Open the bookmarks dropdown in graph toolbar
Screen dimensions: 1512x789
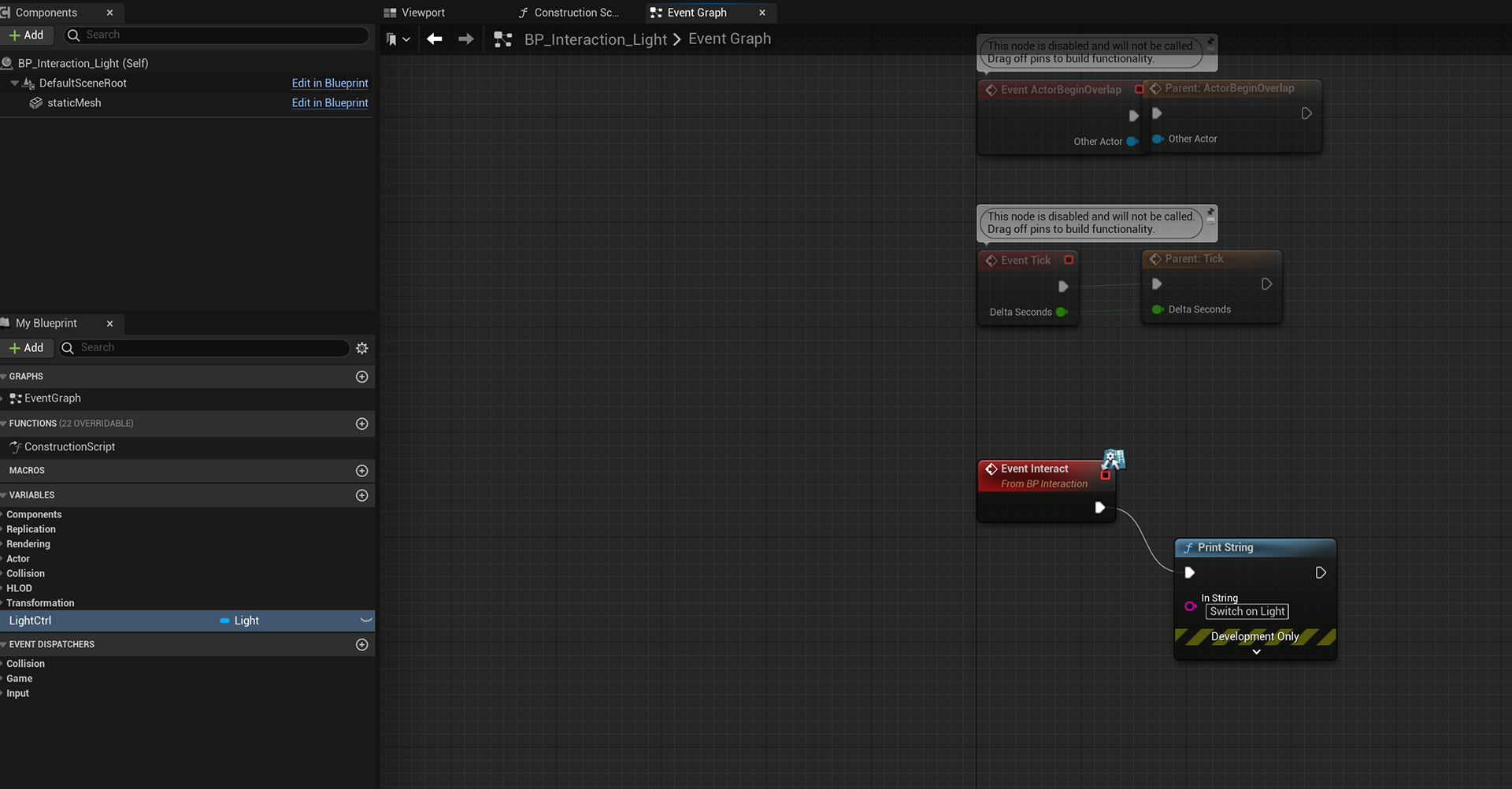pyautogui.click(x=398, y=39)
